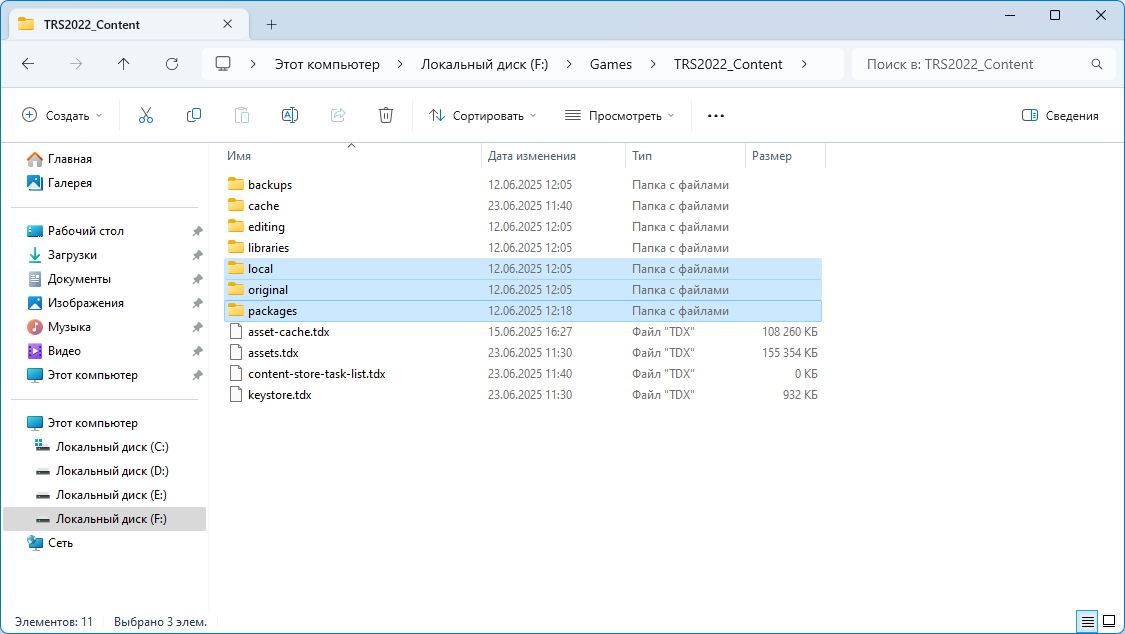Select the packages folder
This screenshot has width=1125, height=634.
523,311
